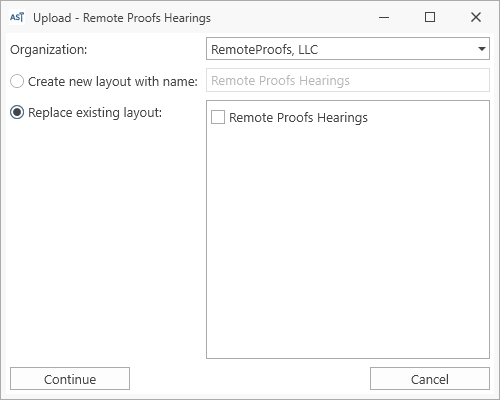
Task: Cancel the upload dialog
Action: point(430,379)
